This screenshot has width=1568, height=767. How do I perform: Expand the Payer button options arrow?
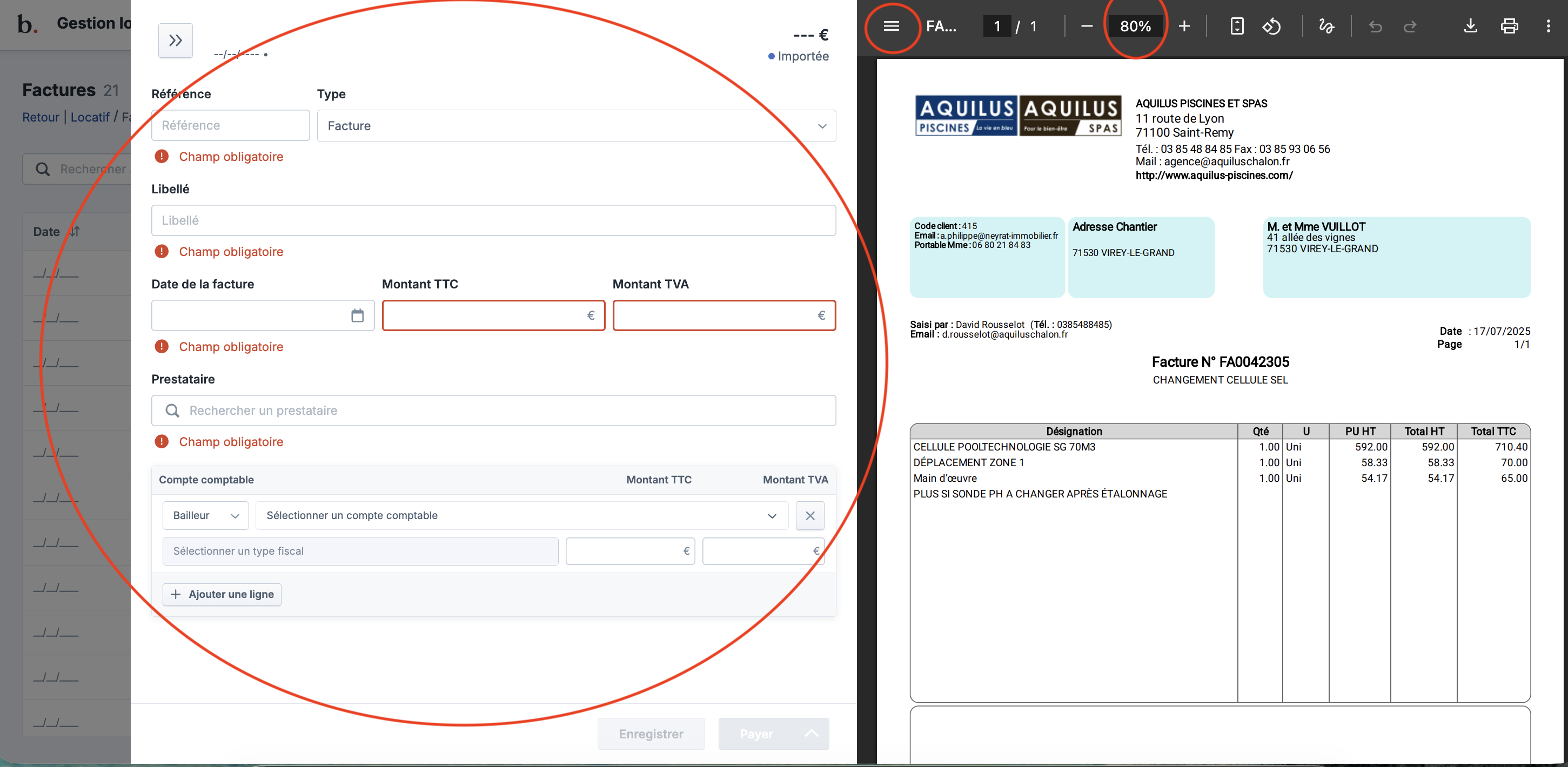click(x=811, y=734)
